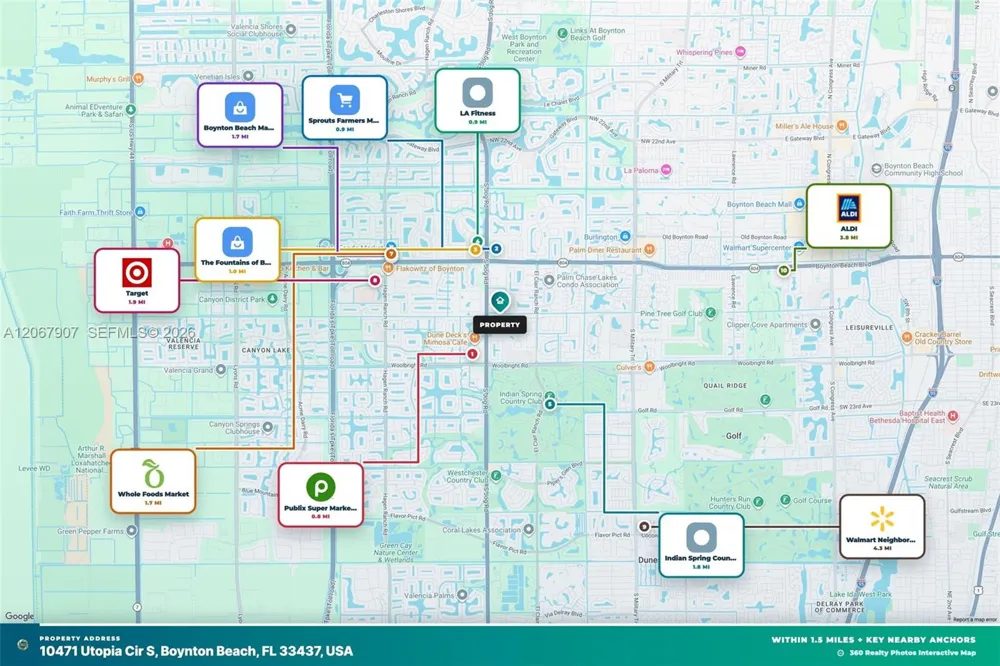Click the Canyon Springs Clubhouse pin
The height and width of the screenshot is (666, 1000).
click(x=268, y=427)
